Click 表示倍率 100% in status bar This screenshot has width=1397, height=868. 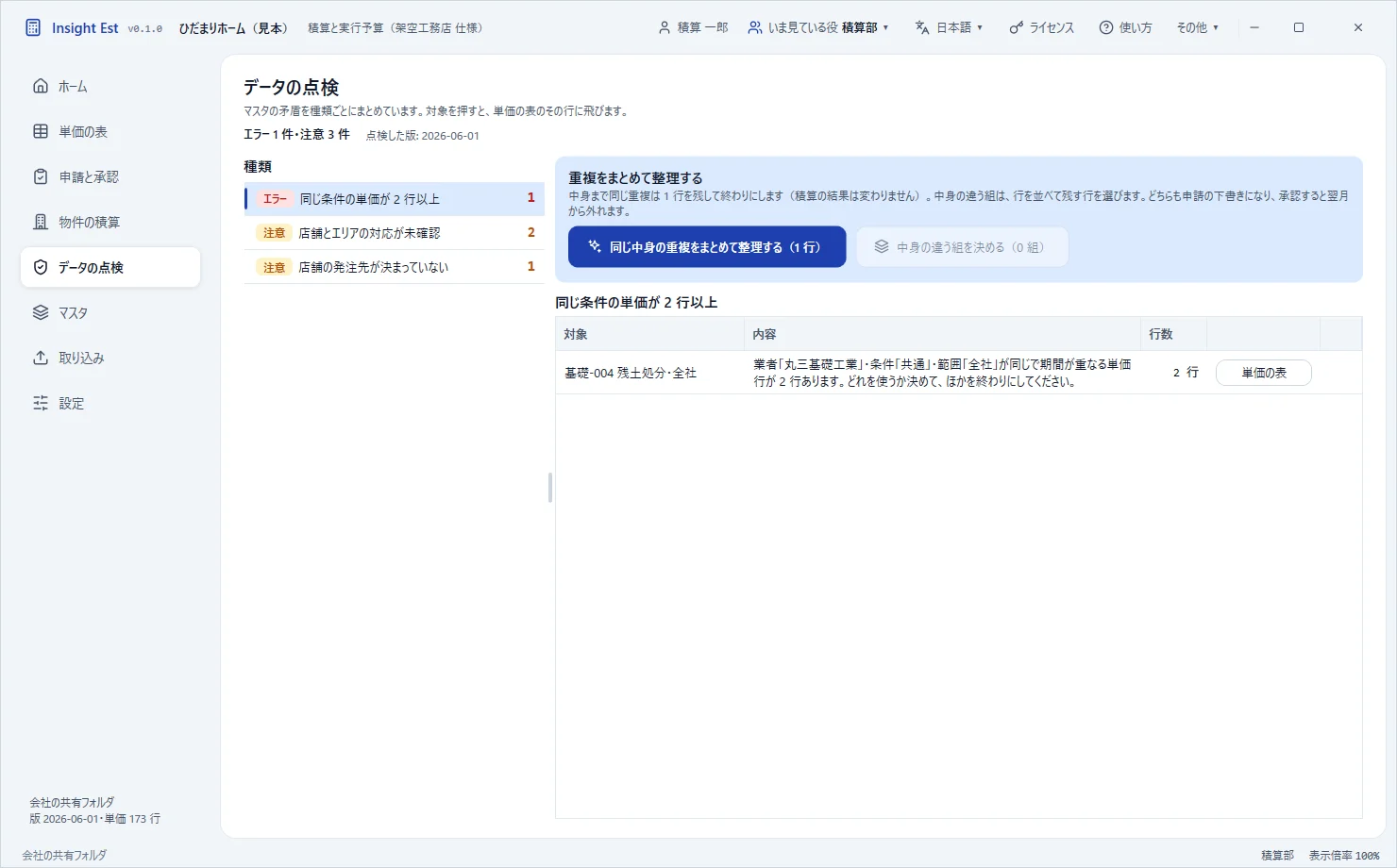[1344, 856]
